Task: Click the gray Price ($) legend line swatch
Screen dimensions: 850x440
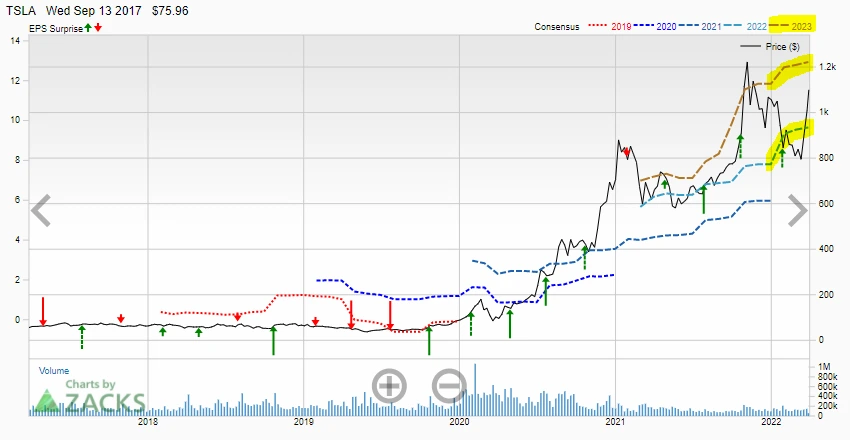Action: click(751, 47)
